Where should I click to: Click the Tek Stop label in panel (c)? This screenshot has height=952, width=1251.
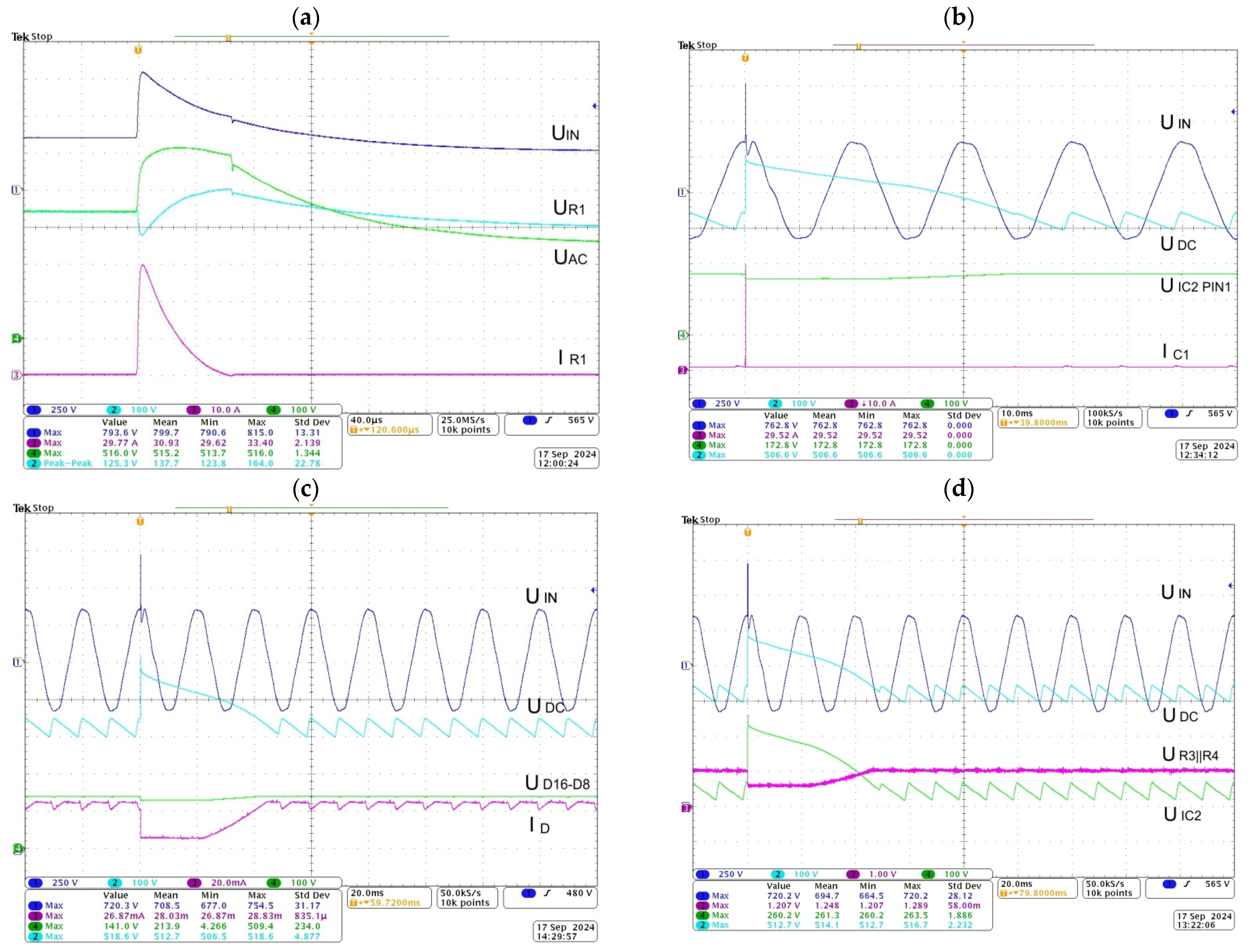coord(34,508)
